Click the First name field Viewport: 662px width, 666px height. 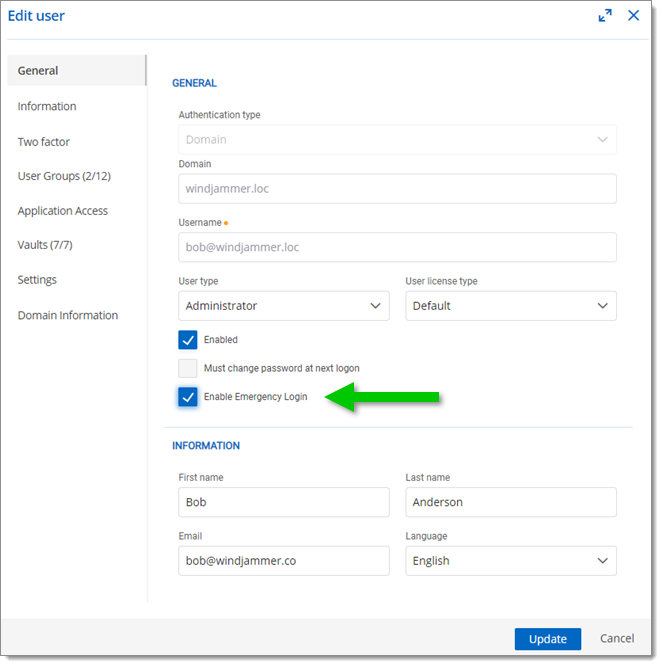pyautogui.click(x=284, y=502)
